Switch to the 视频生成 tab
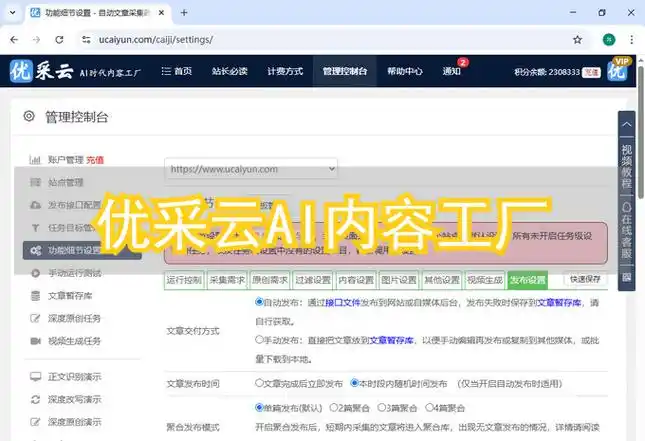 click(x=485, y=280)
